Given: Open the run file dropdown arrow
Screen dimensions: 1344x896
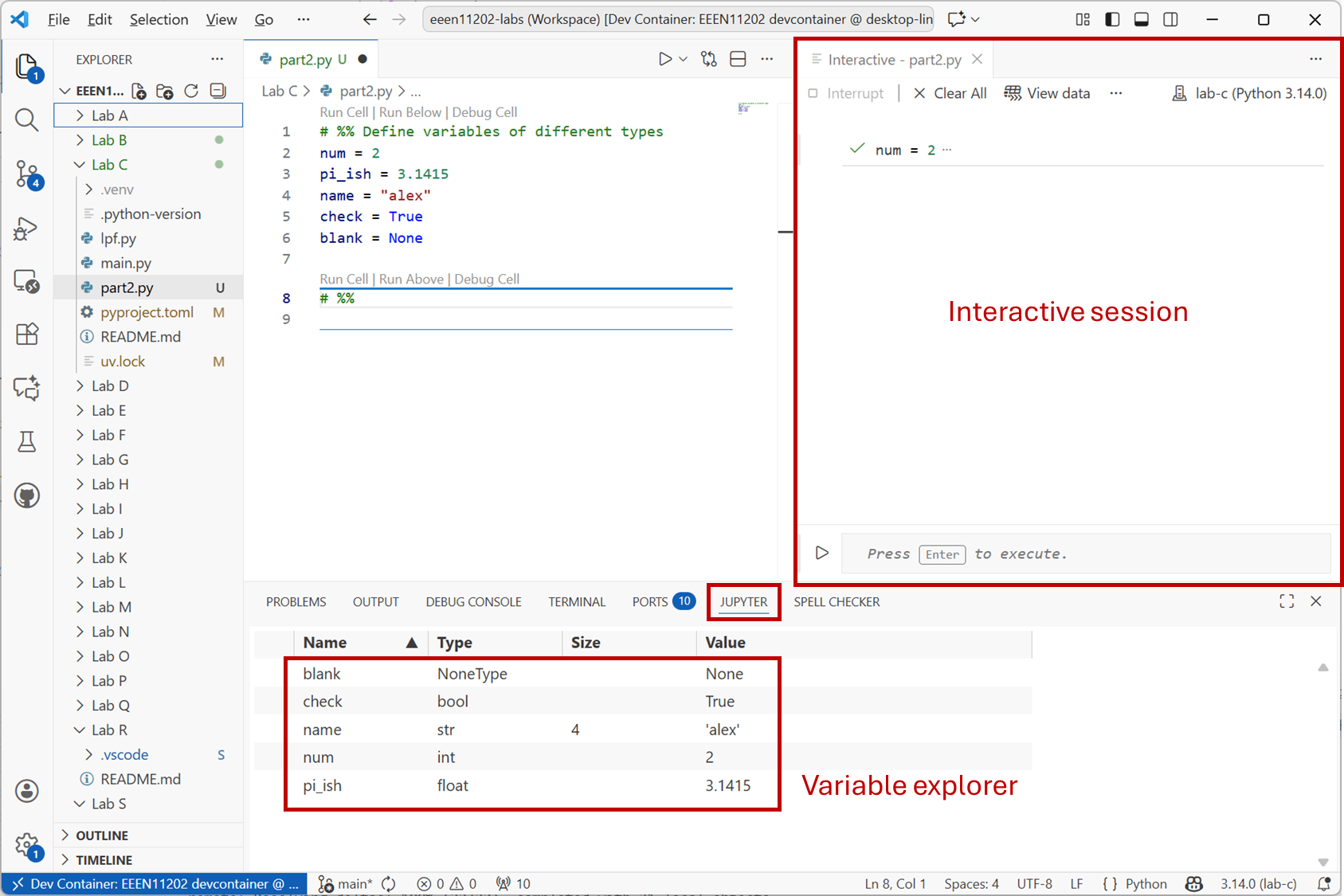Looking at the screenshot, I should pos(683,59).
